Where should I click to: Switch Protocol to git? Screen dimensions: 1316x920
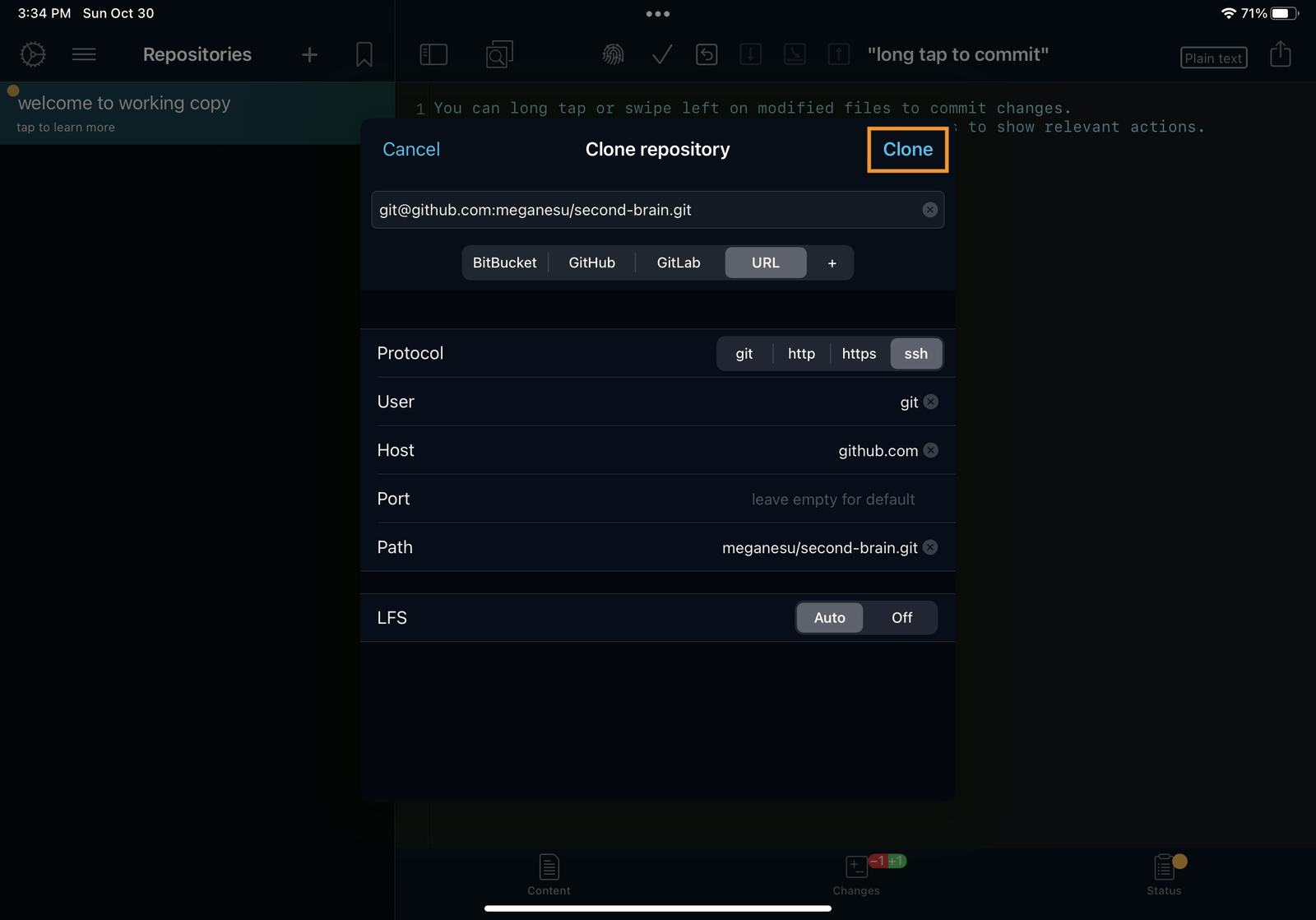[x=744, y=353]
